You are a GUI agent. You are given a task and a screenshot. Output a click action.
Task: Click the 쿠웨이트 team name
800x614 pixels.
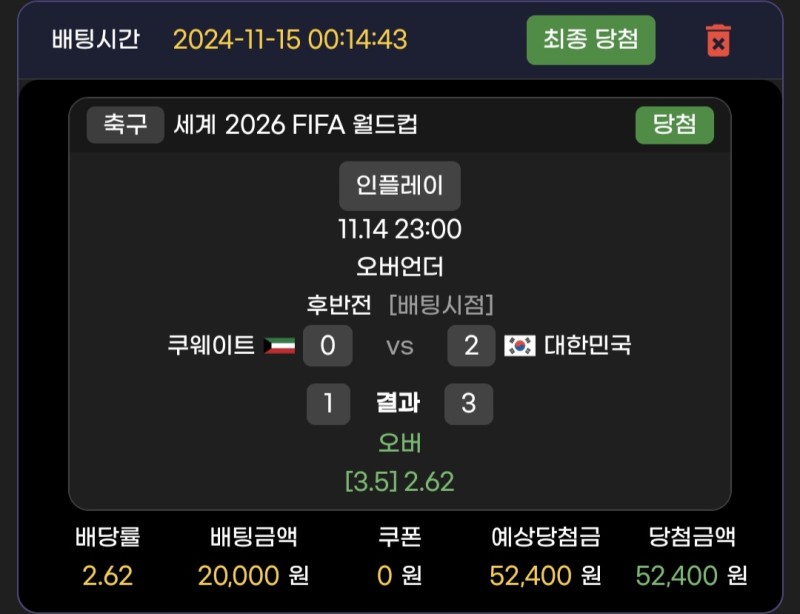[x=211, y=346]
